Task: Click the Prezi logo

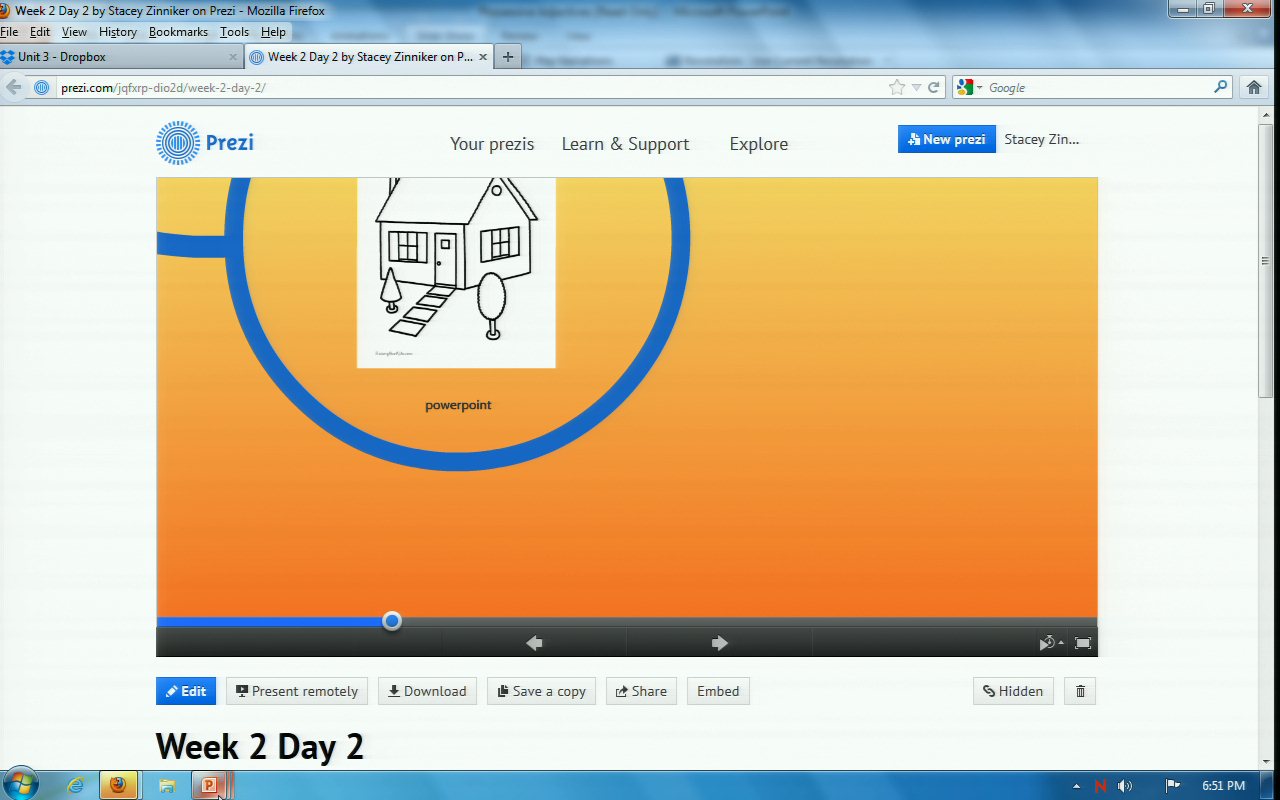Action: coord(205,143)
